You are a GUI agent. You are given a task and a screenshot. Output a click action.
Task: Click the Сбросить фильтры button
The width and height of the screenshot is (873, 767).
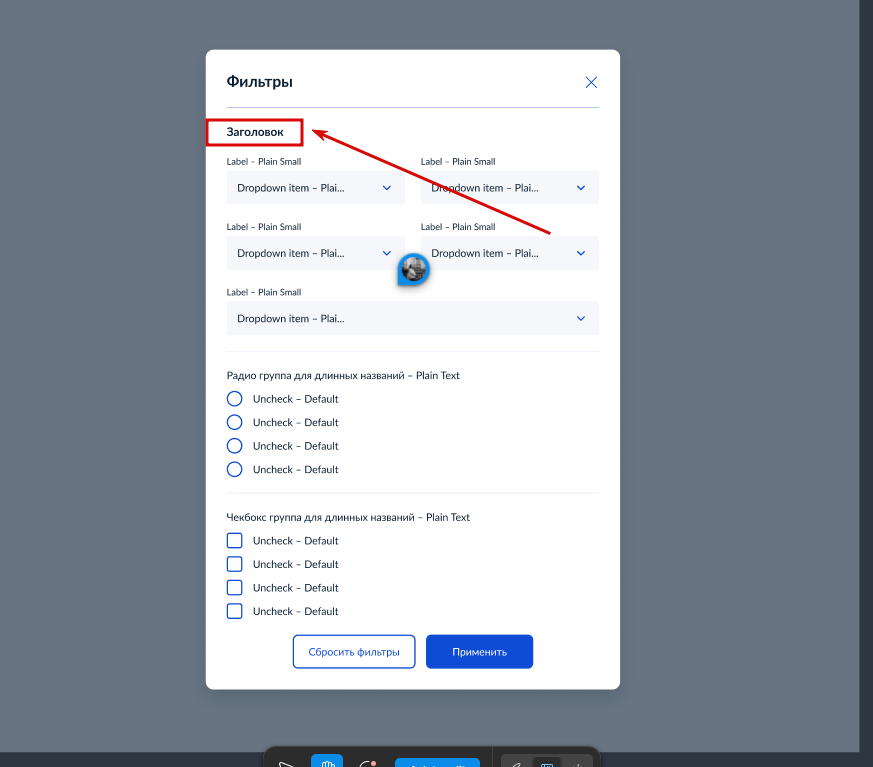[354, 652]
